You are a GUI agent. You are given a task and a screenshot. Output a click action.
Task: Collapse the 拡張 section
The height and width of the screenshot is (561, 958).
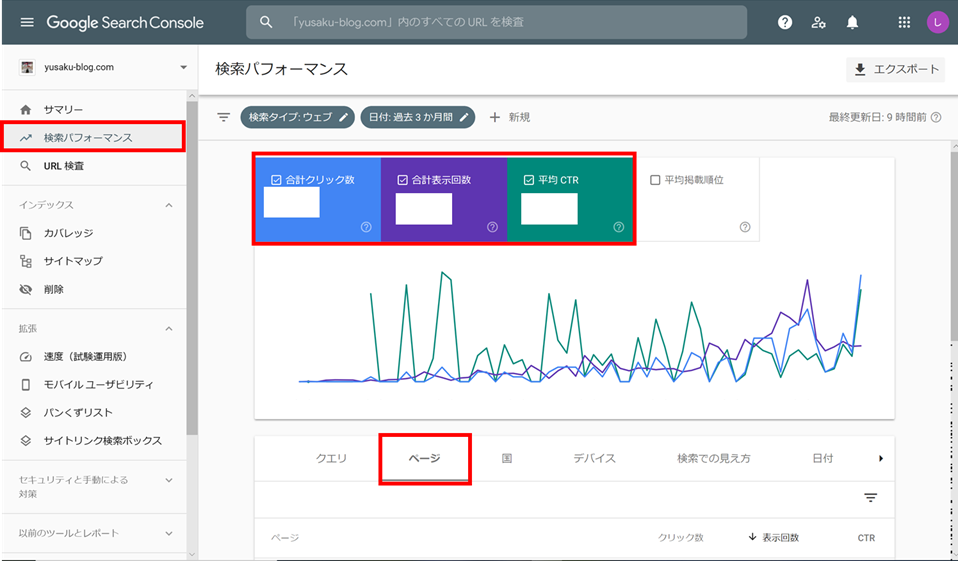tap(169, 329)
